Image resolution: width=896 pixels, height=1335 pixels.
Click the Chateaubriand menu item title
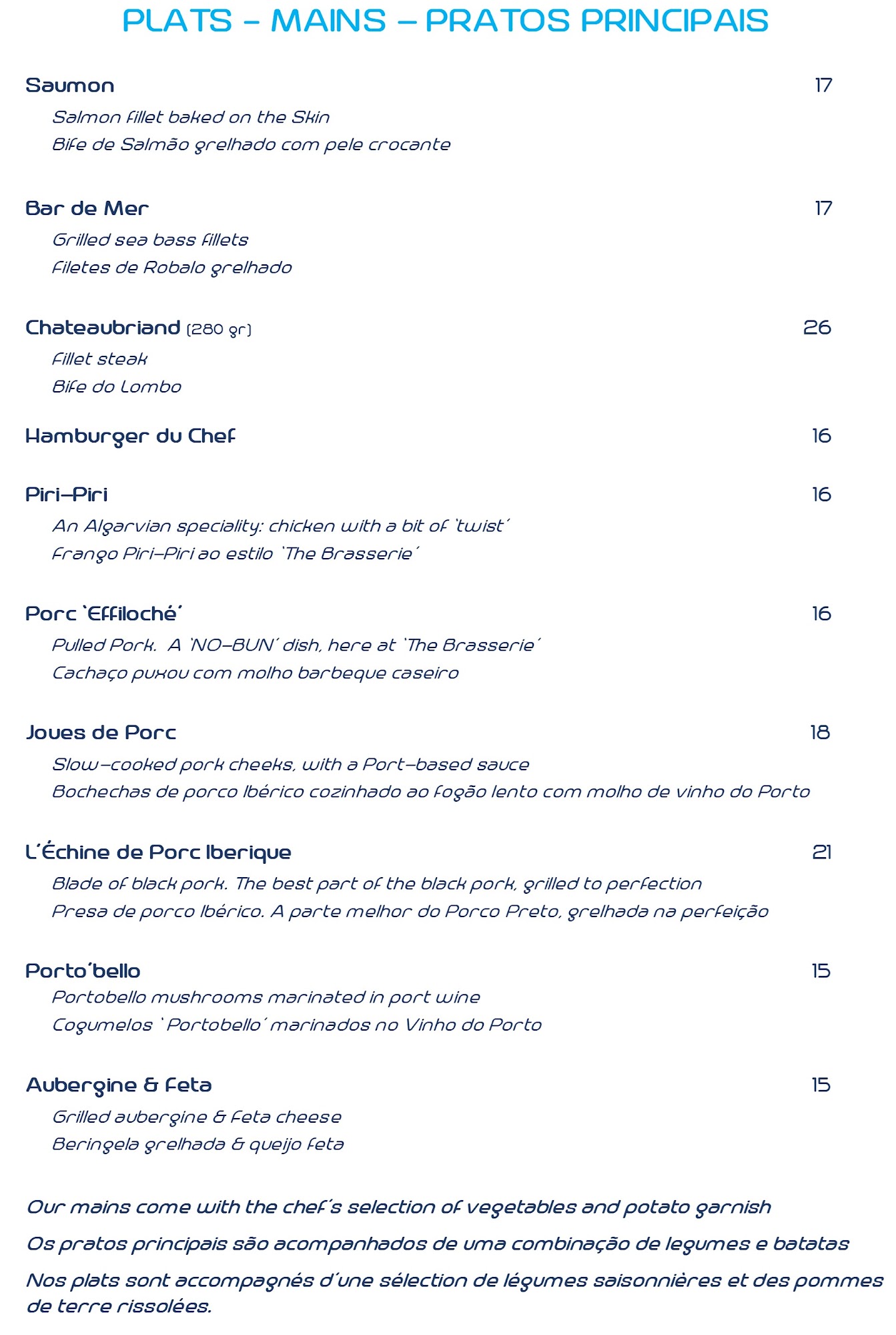click(x=103, y=328)
